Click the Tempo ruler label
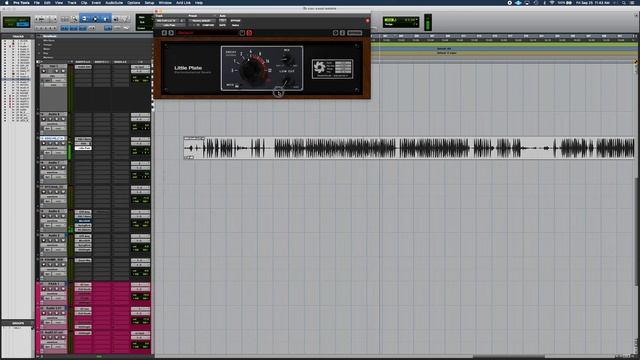 point(47,44)
